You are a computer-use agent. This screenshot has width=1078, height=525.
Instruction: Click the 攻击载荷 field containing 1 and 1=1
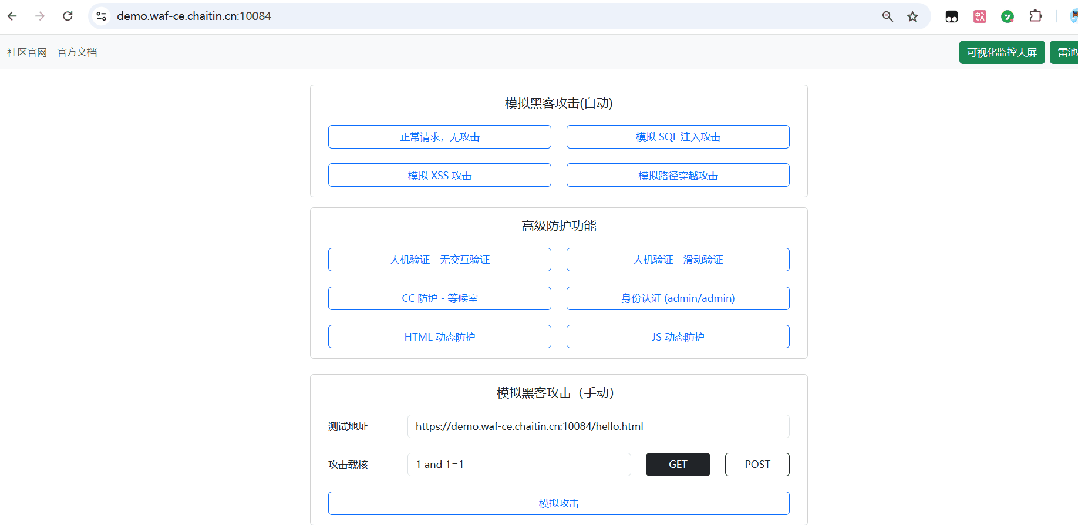[519, 465]
